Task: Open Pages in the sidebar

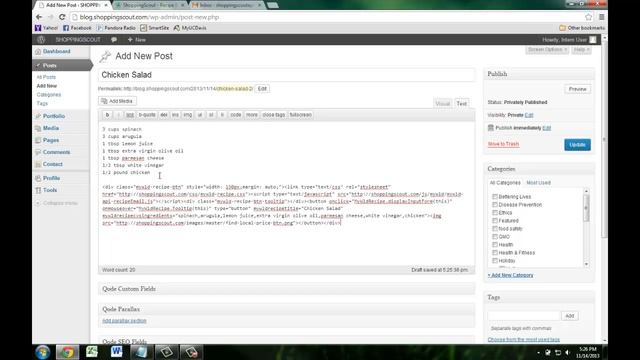Action: pos(51,140)
